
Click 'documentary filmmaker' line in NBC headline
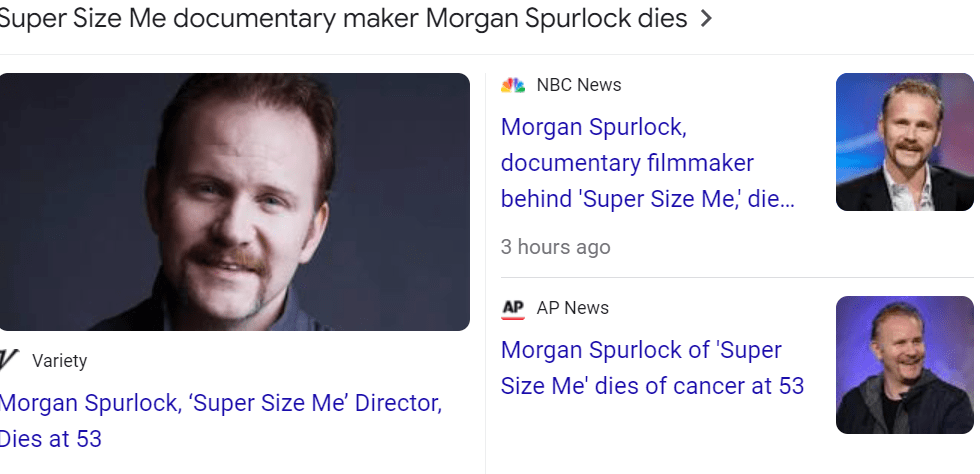[x=627, y=163]
